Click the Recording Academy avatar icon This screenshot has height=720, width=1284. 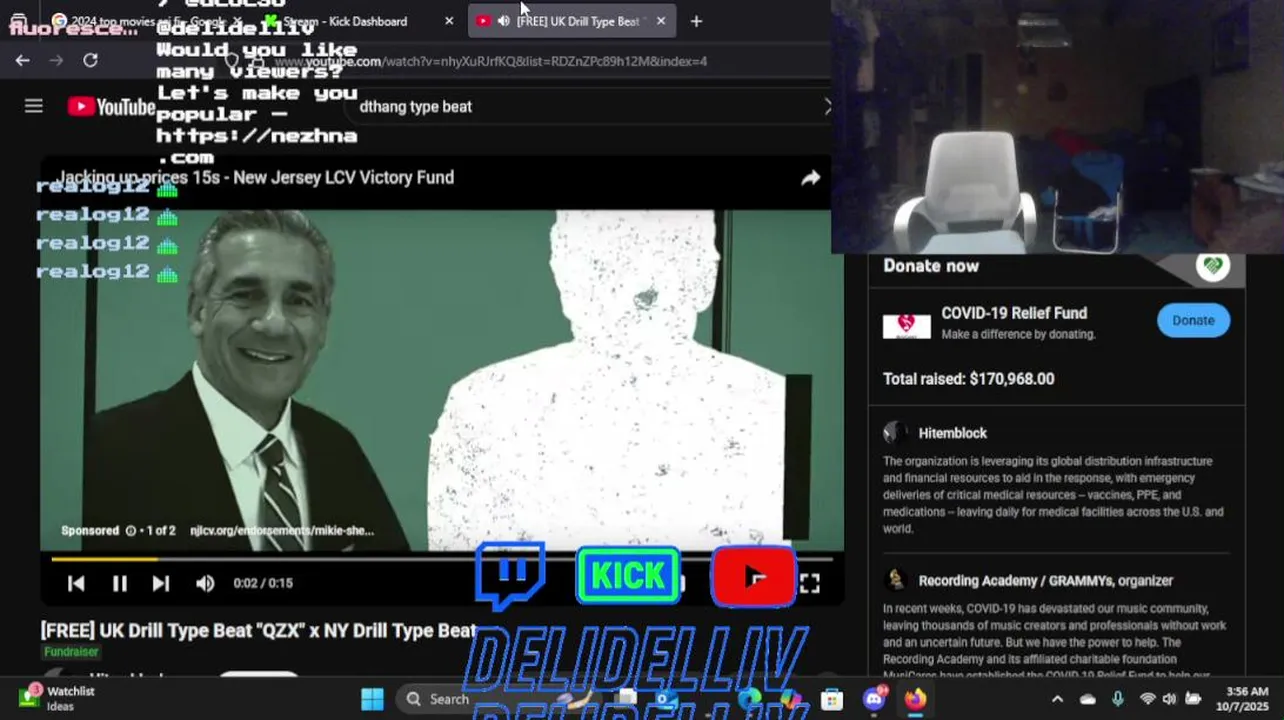[x=895, y=580]
